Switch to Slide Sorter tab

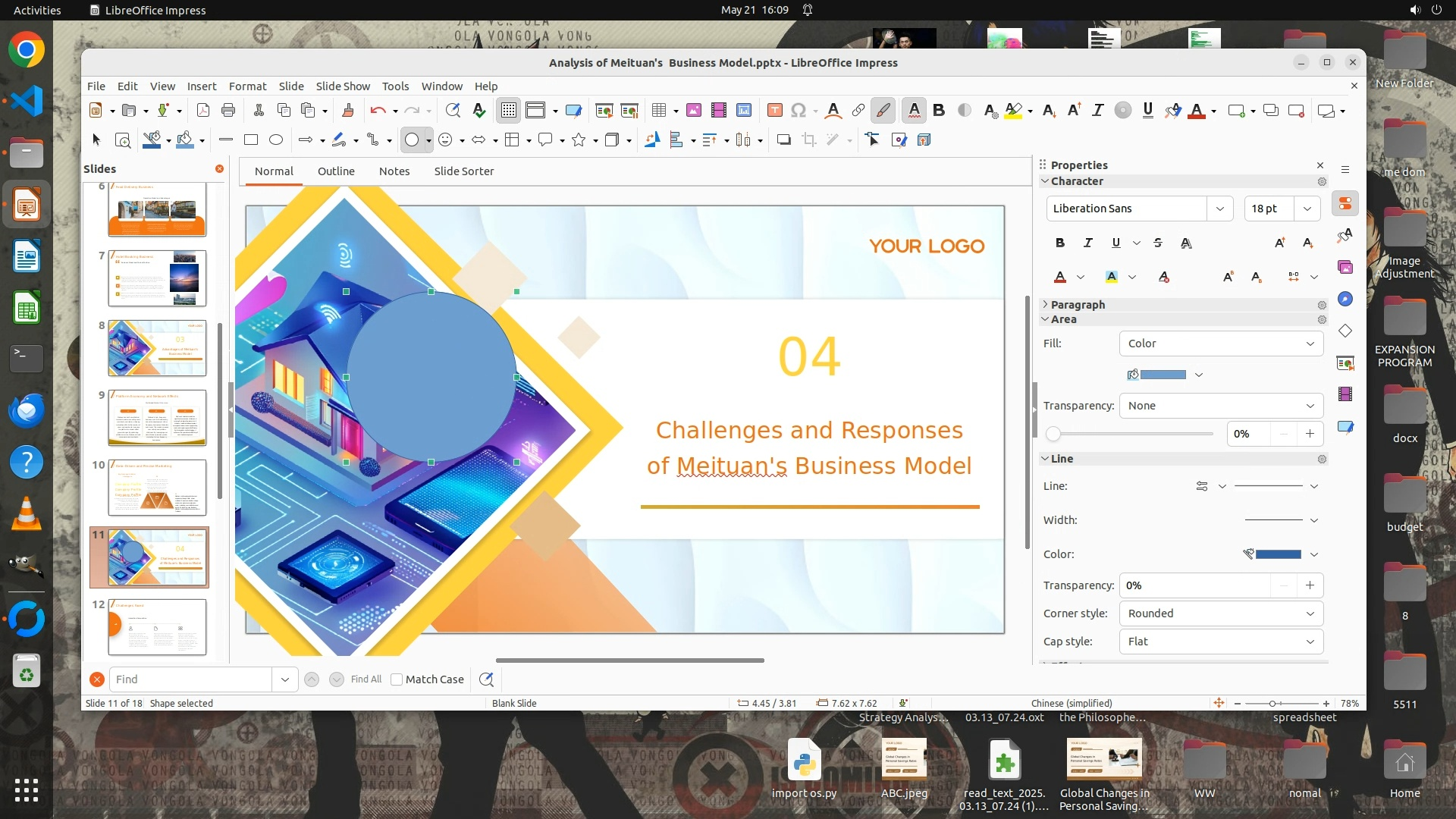(463, 171)
